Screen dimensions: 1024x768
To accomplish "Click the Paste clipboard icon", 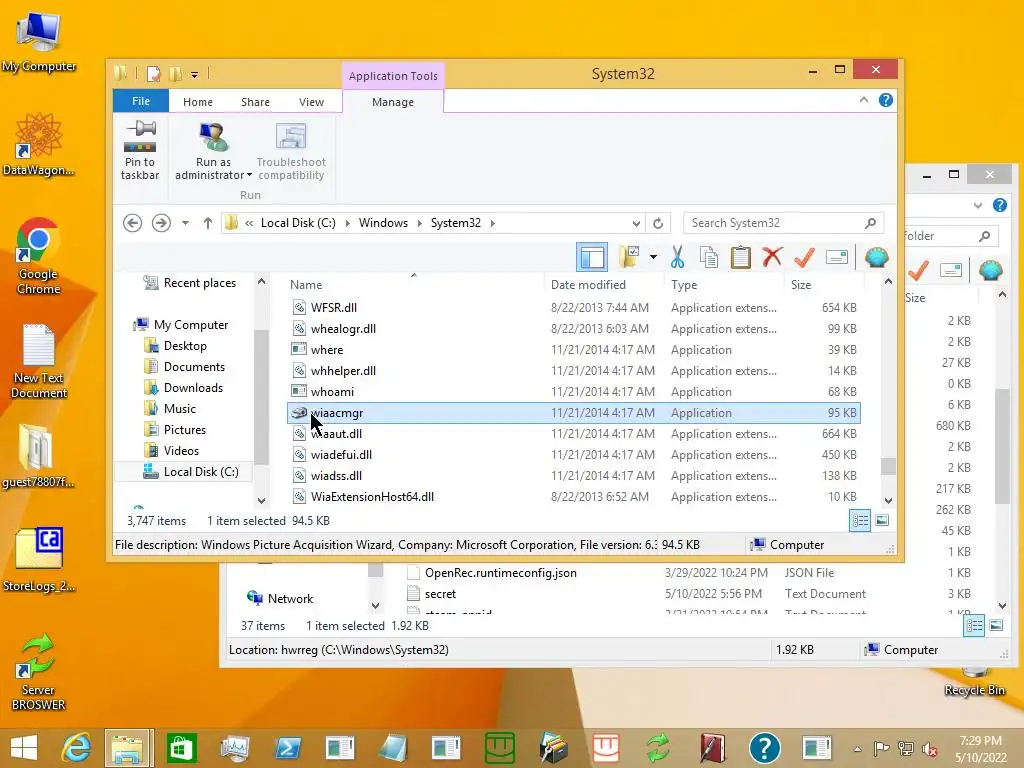I will [x=741, y=257].
